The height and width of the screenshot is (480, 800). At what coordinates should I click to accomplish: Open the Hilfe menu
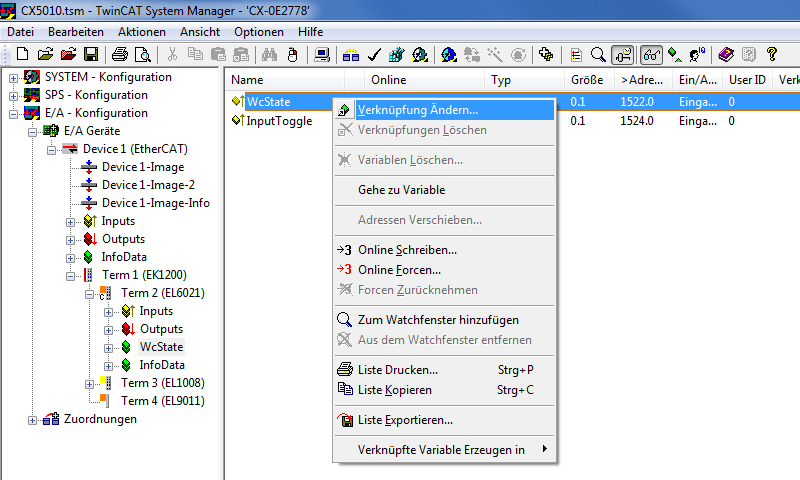pos(310,32)
